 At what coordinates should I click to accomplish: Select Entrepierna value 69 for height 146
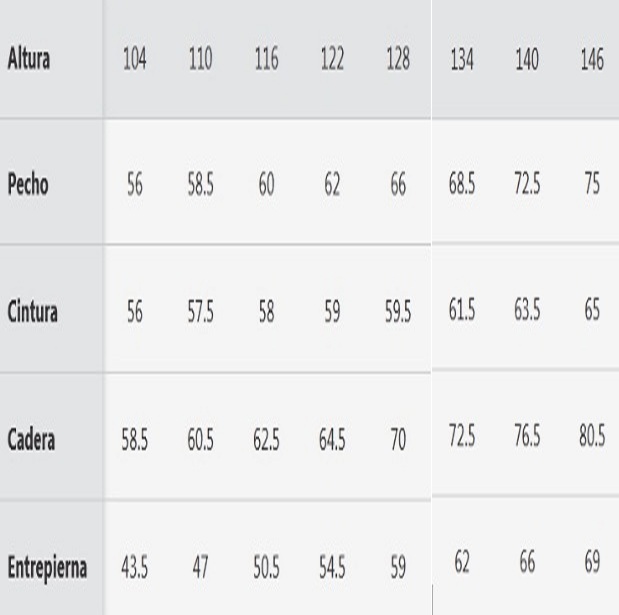592,566
